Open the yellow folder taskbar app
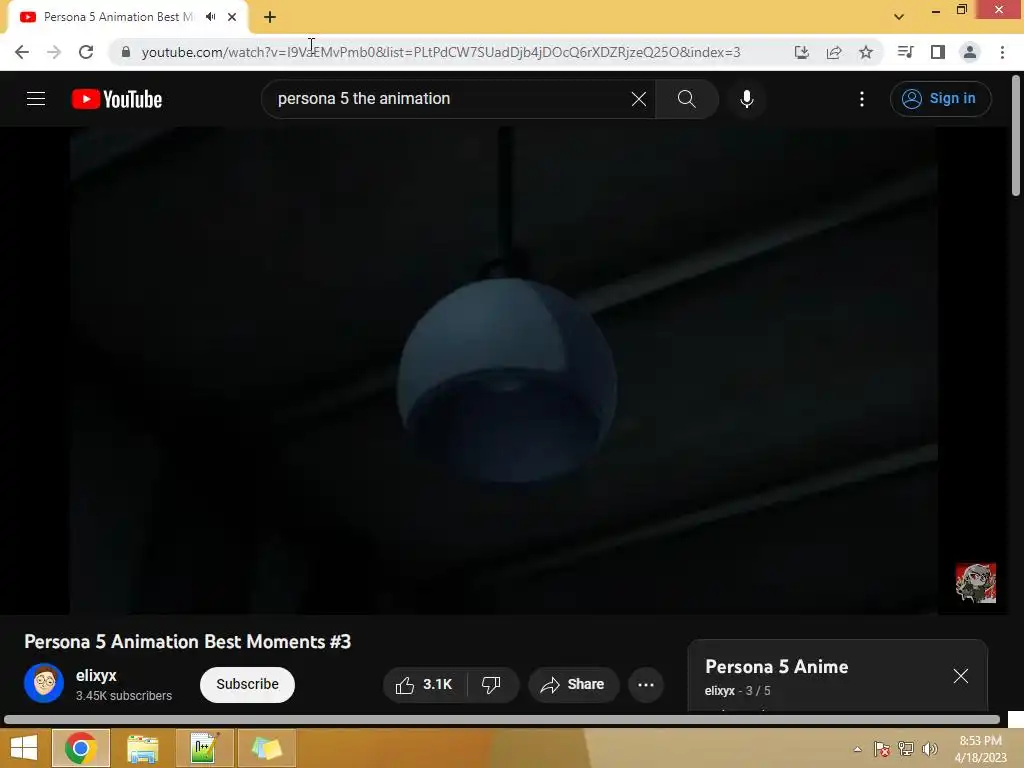This screenshot has height=768, width=1024. coord(266,748)
